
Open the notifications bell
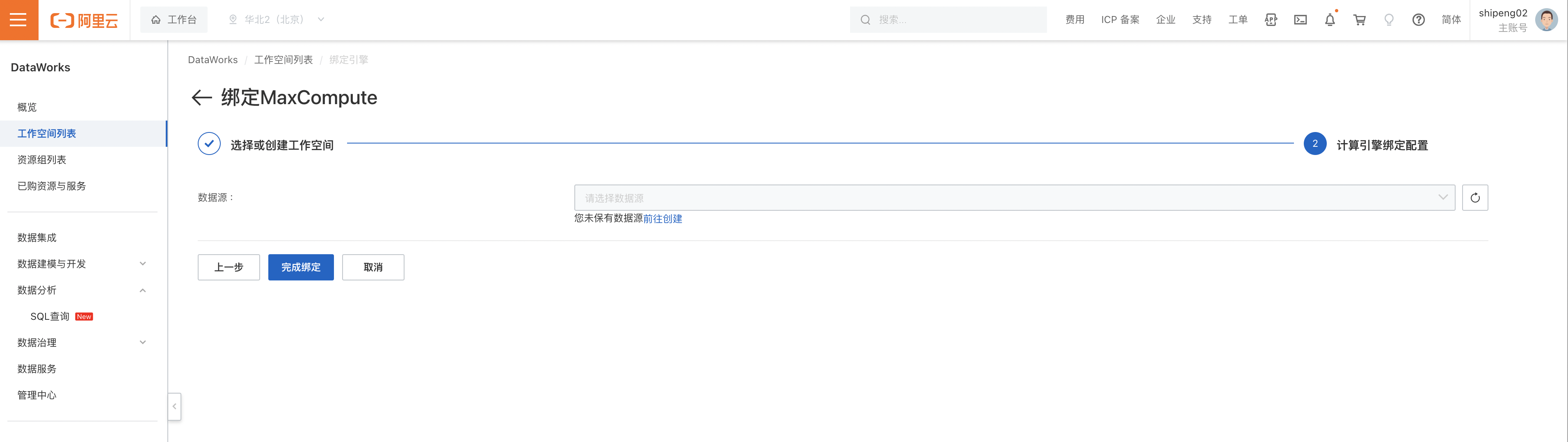click(x=1330, y=20)
